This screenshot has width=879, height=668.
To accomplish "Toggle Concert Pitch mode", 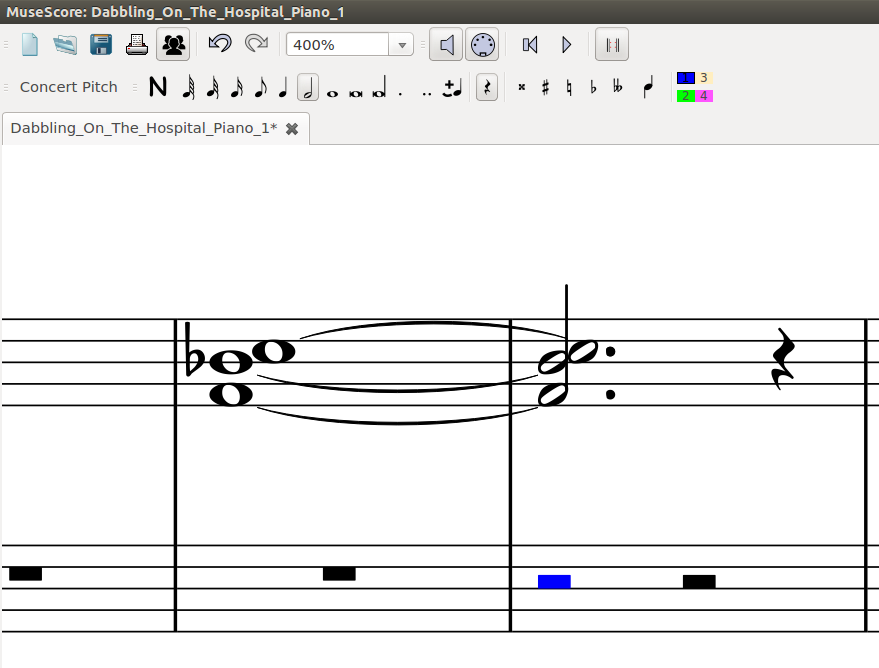I will point(68,87).
